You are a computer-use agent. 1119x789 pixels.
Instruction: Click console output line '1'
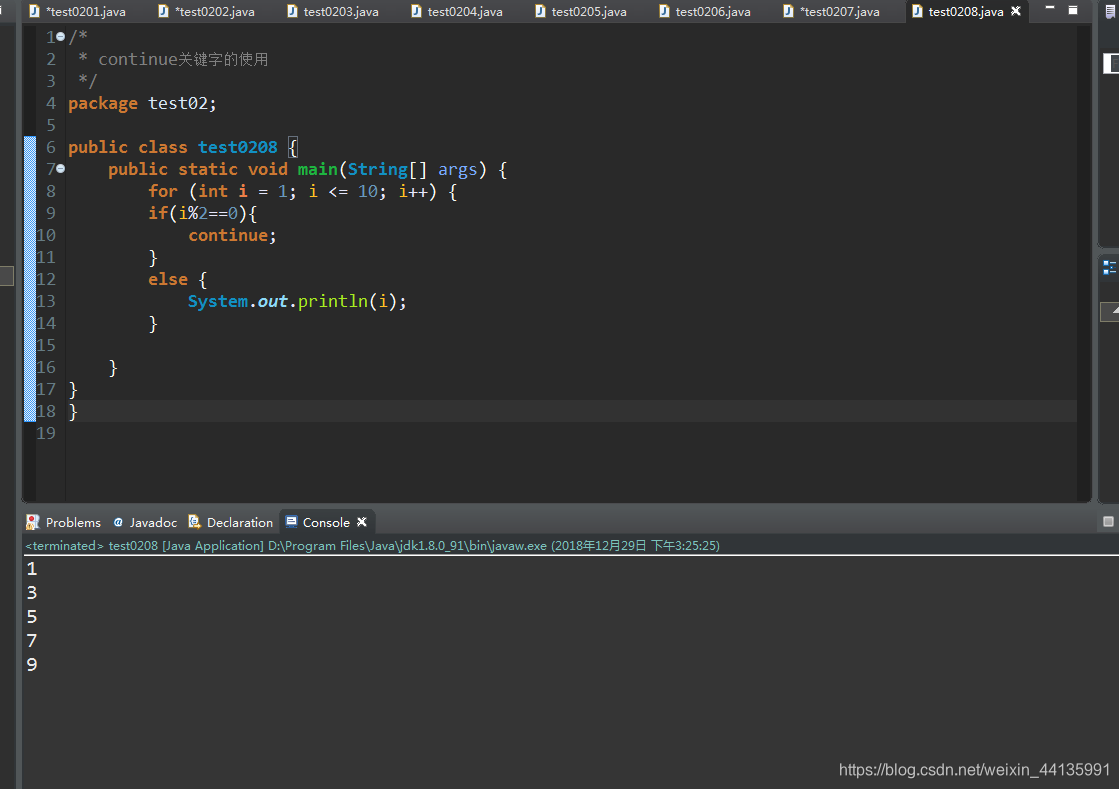click(x=31, y=569)
